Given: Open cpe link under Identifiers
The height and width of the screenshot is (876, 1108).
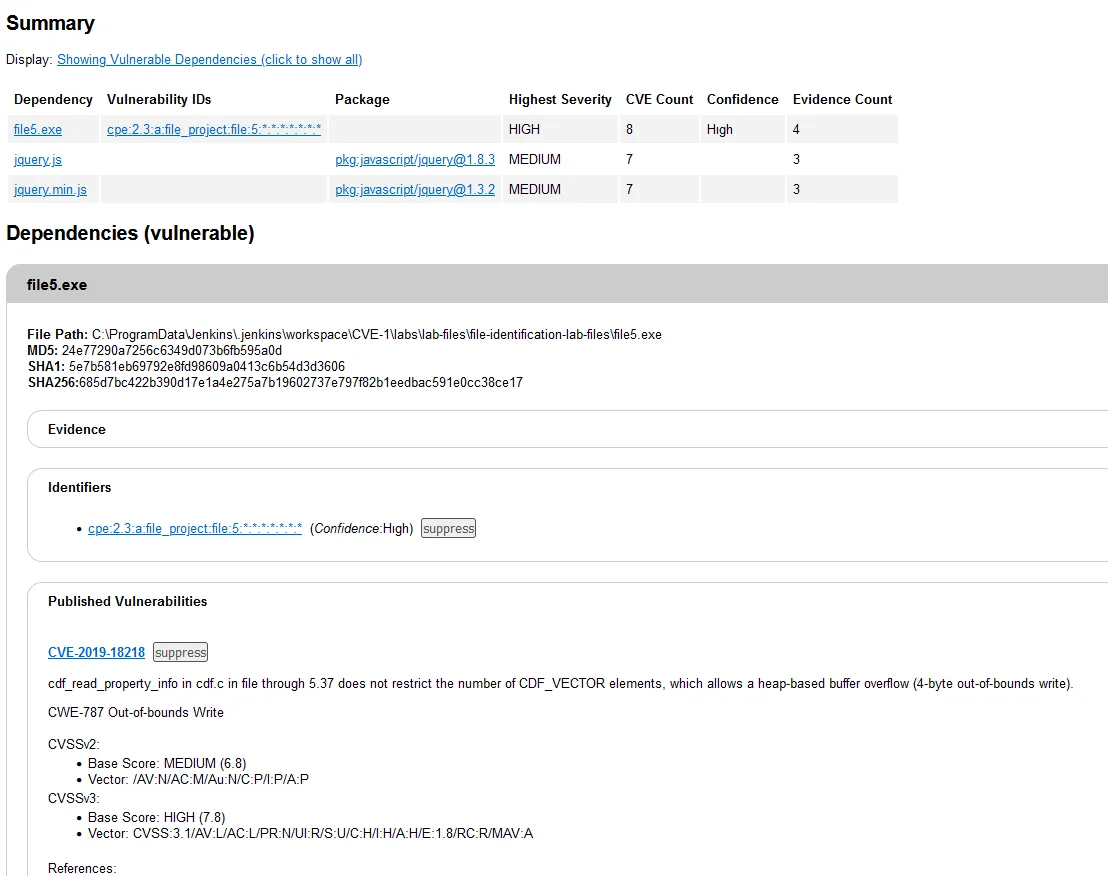Looking at the screenshot, I should click(x=195, y=528).
